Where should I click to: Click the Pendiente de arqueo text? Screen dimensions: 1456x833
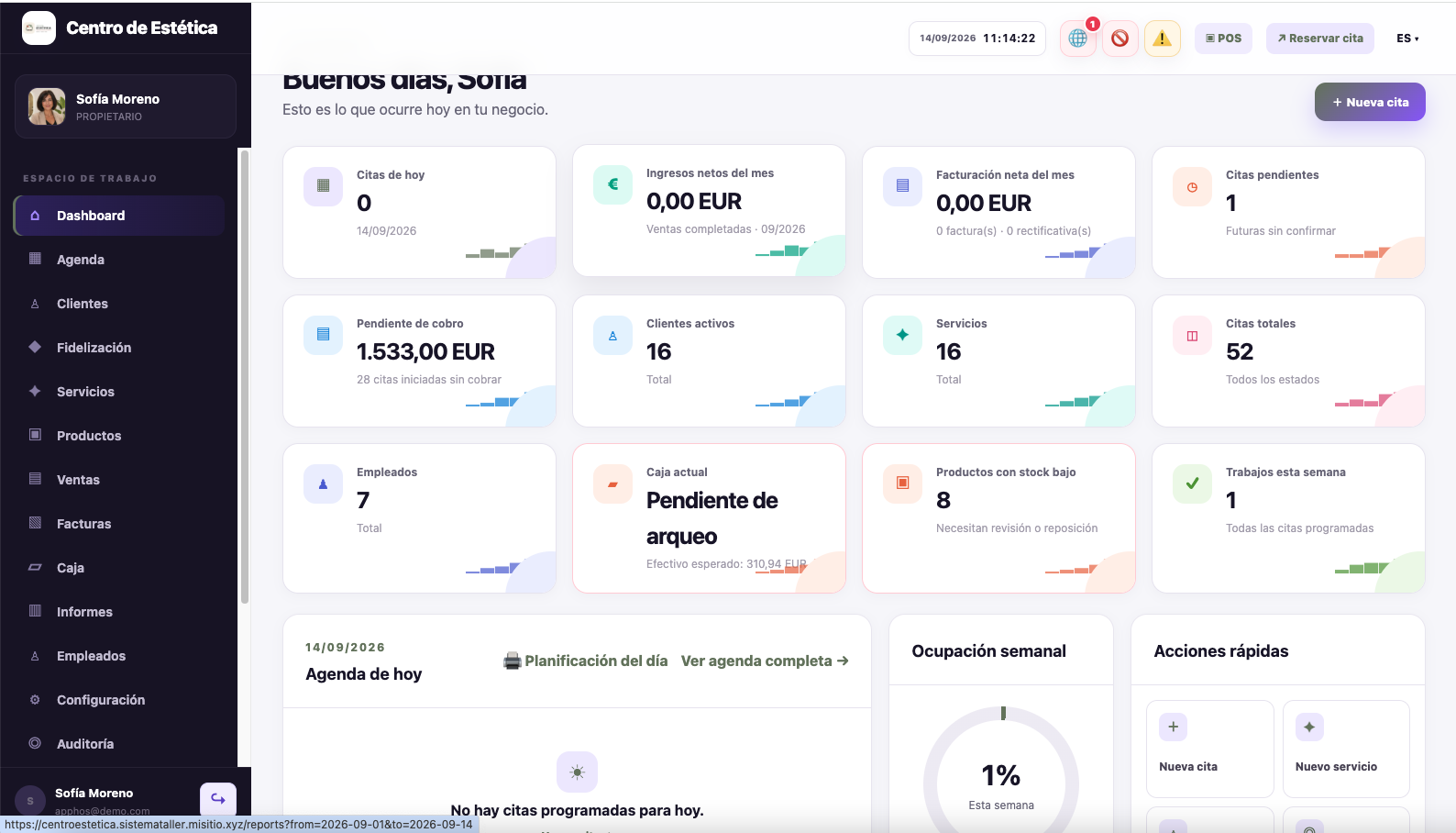[x=711, y=518]
